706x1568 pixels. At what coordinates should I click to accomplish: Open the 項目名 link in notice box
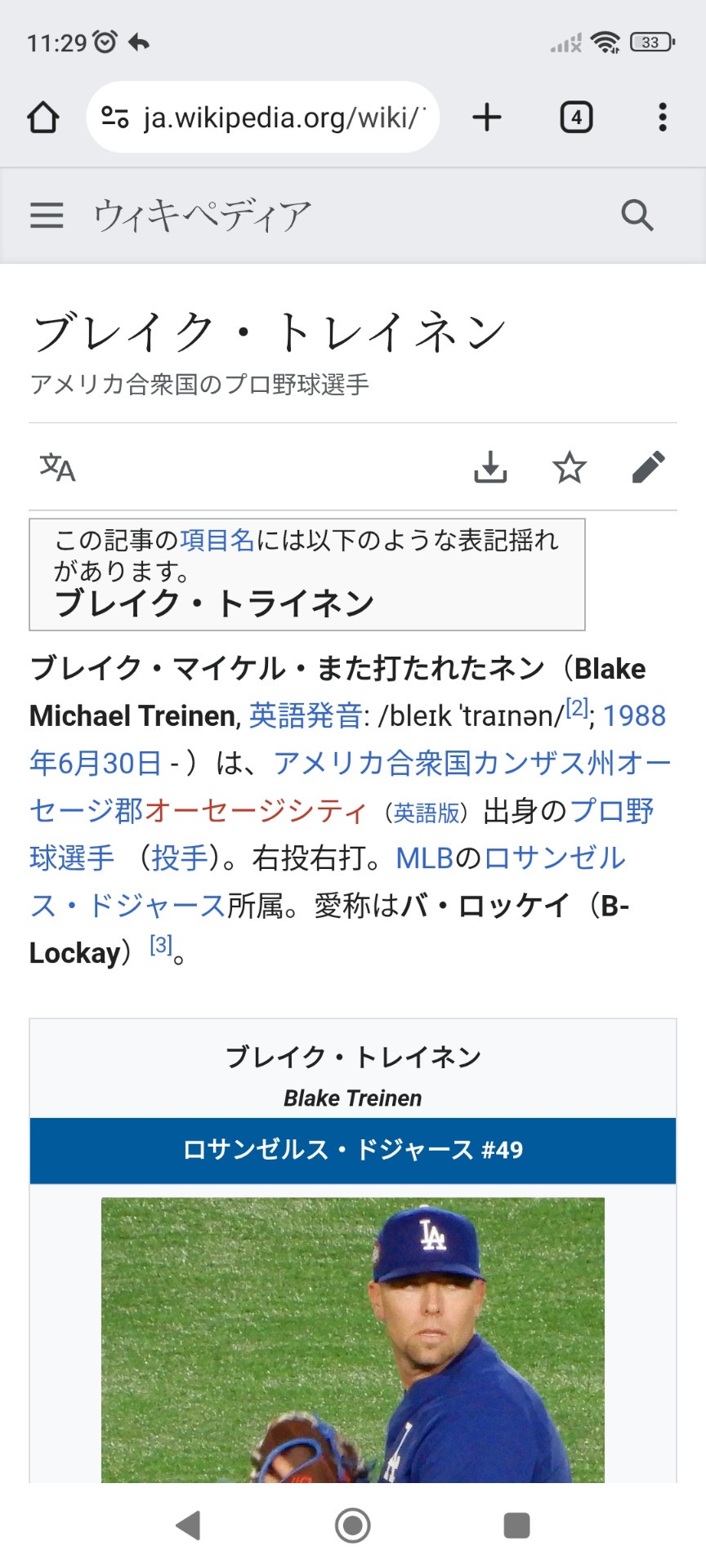click(x=217, y=540)
